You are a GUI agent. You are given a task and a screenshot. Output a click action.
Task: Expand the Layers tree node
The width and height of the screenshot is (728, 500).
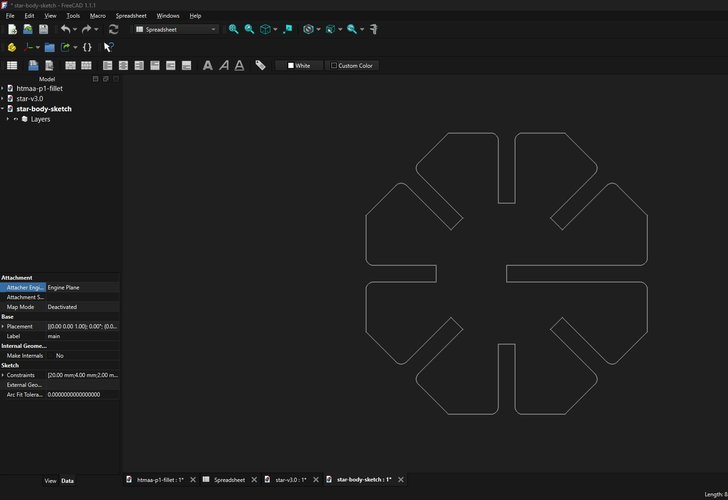[x=8, y=119]
